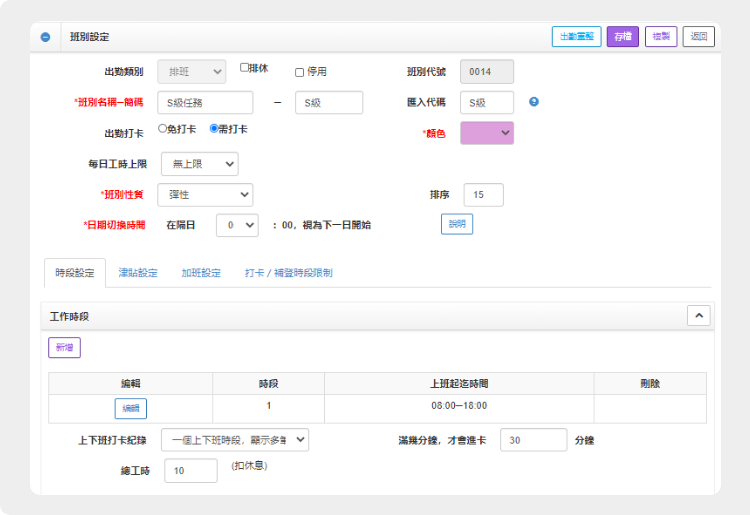This screenshot has width=750, height=515.
Task: Select 免打卡 radio option
Action: tap(162, 129)
